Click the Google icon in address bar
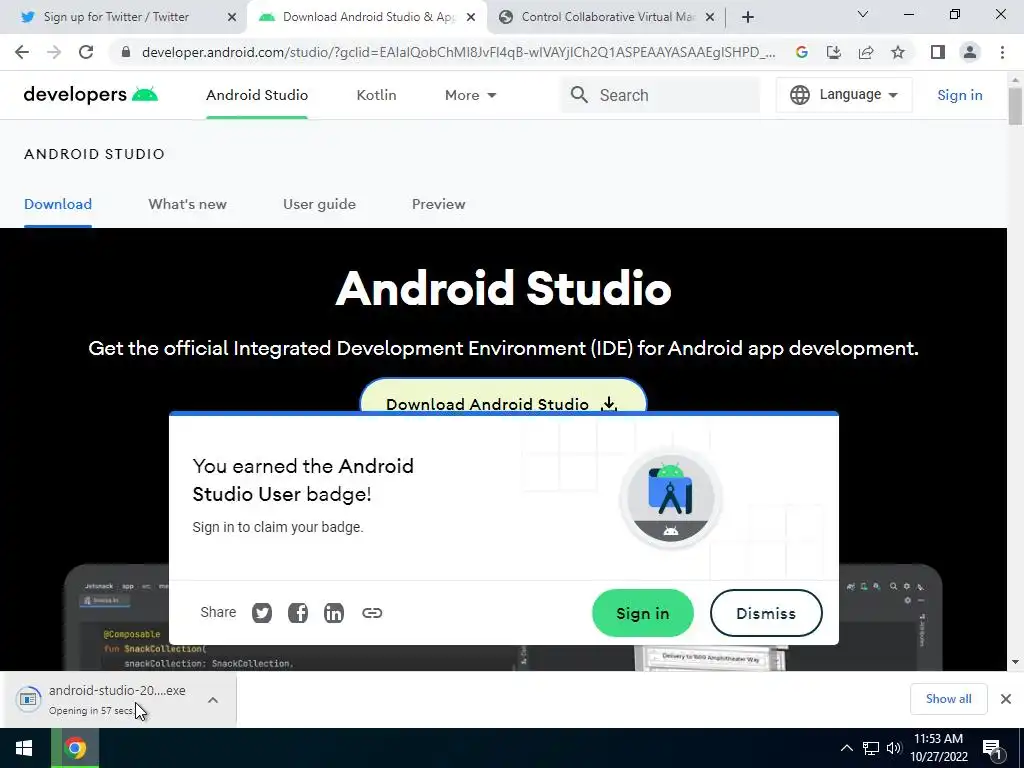Screen dimensions: 1024x768 tap(802, 52)
